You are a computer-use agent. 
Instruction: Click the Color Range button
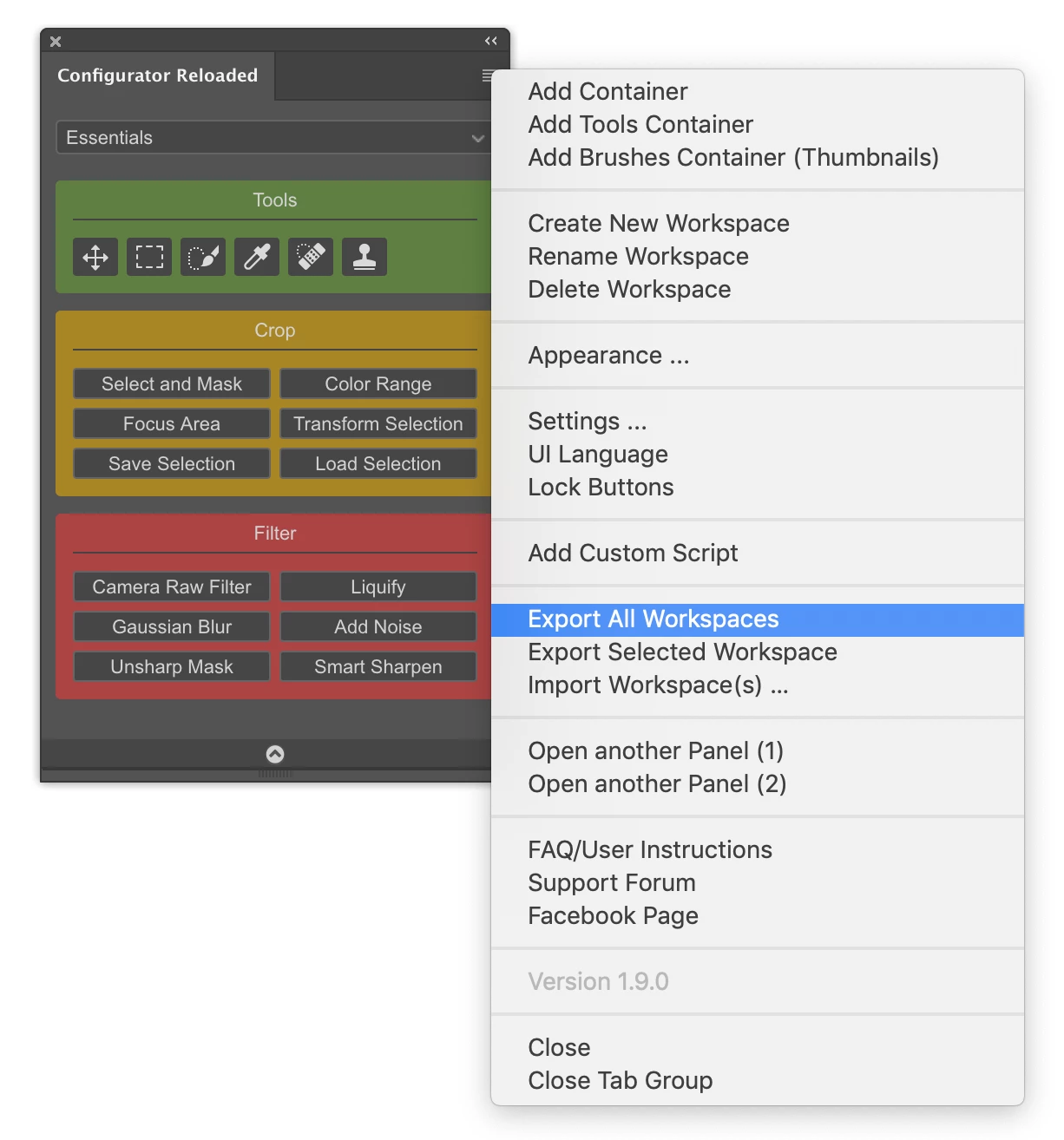coord(378,383)
